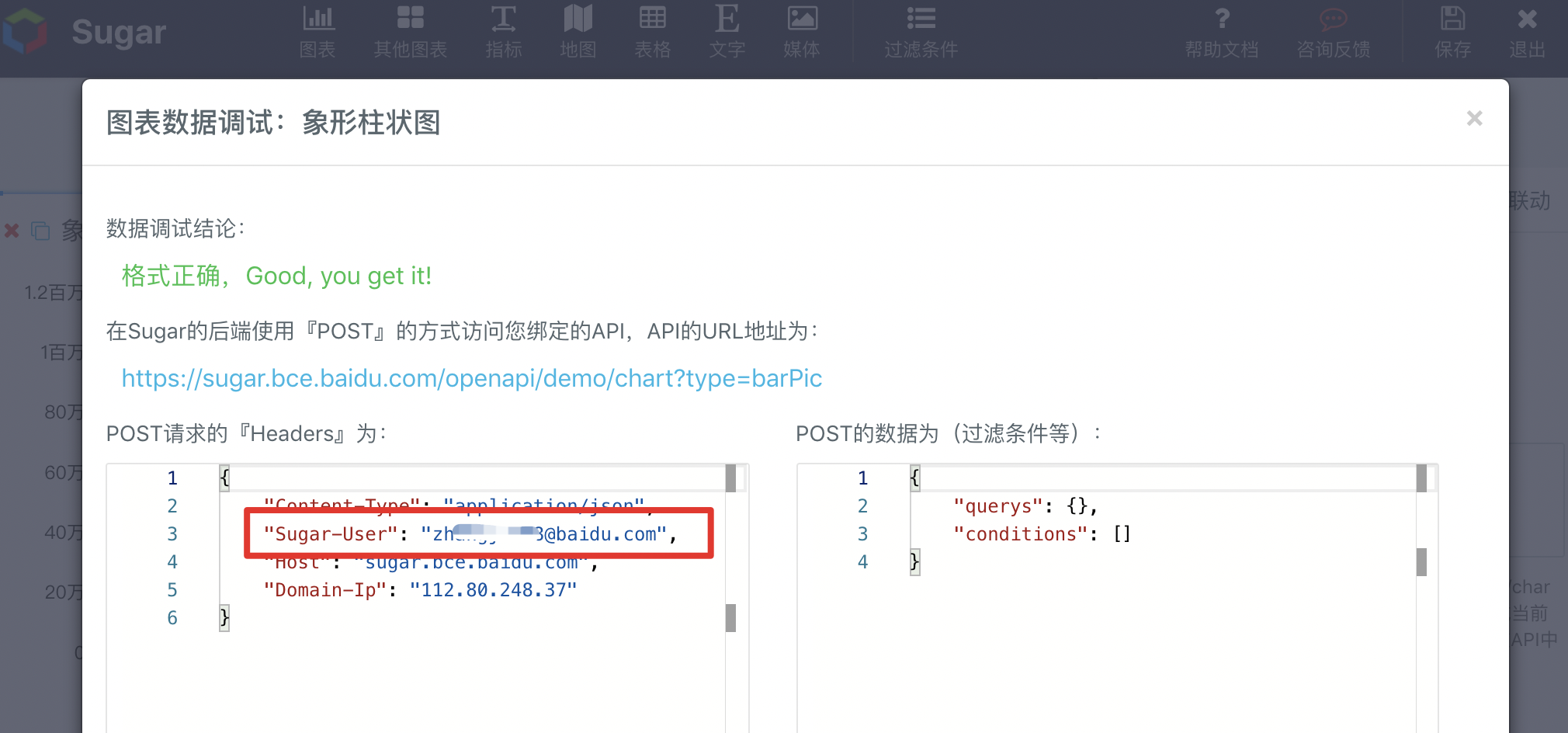Open the barPic API URL link

pos(471,378)
